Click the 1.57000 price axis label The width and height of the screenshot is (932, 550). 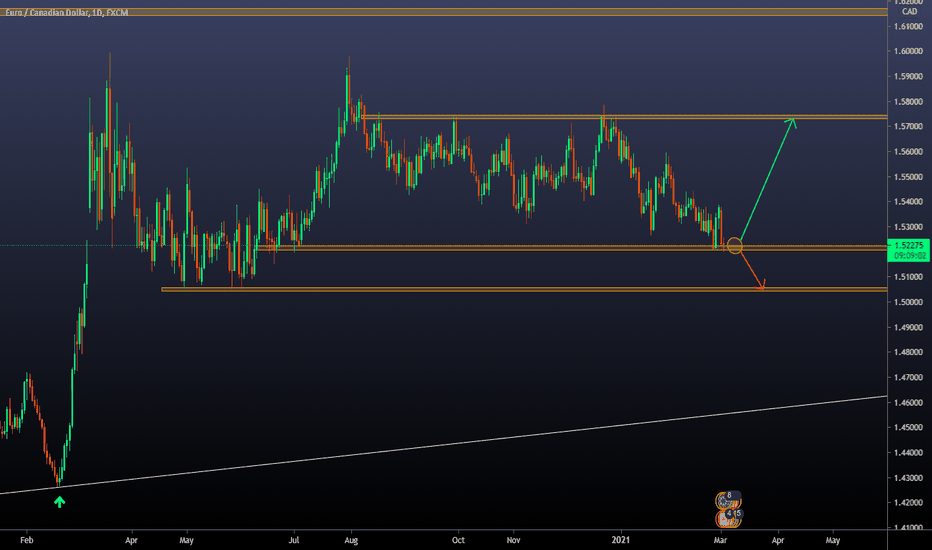click(908, 127)
